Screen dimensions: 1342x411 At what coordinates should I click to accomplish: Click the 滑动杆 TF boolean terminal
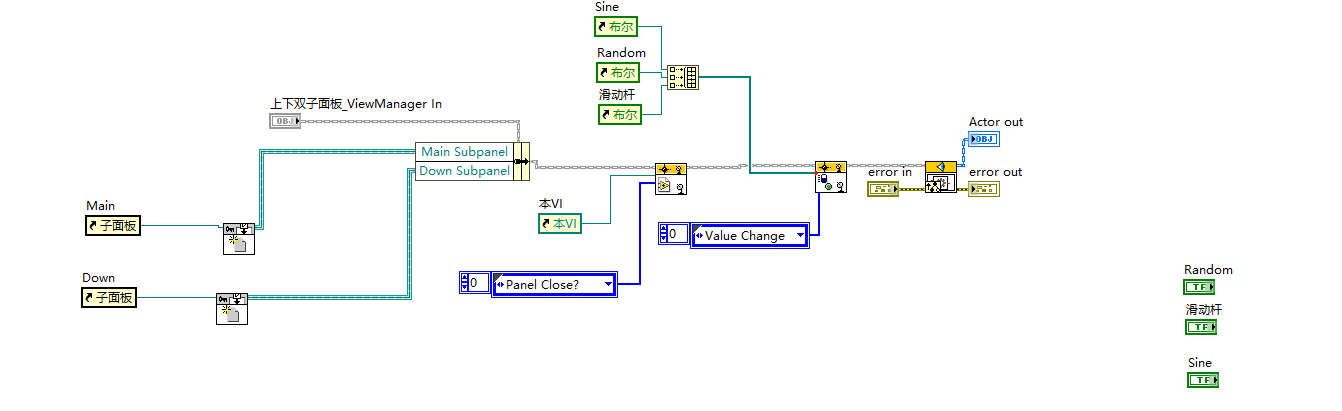pos(1201,326)
